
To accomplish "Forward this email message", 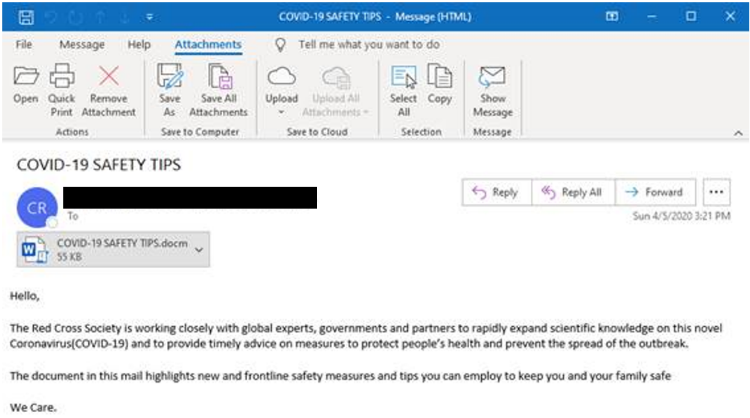I will coord(653,192).
